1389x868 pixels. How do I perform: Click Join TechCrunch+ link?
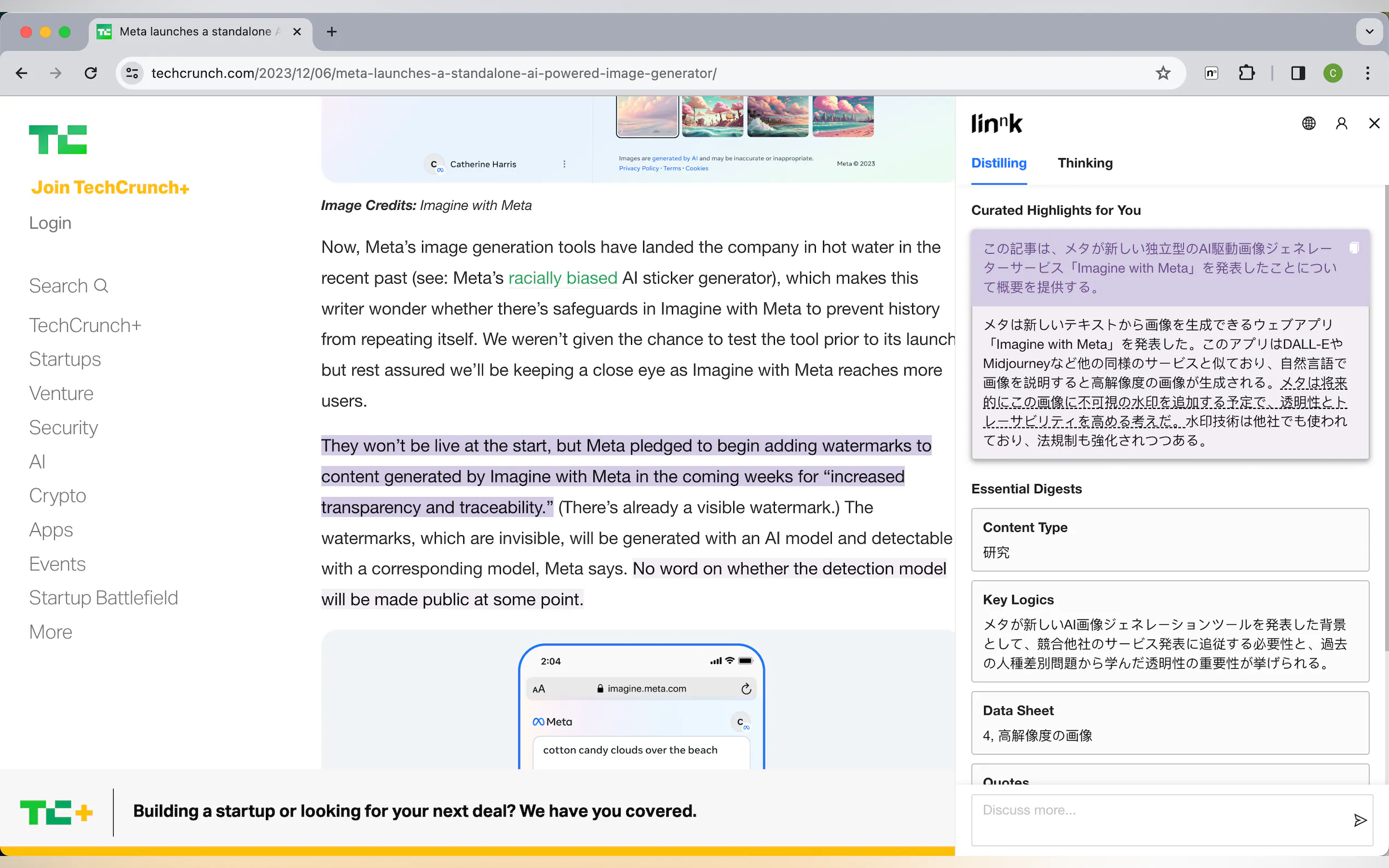point(110,187)
